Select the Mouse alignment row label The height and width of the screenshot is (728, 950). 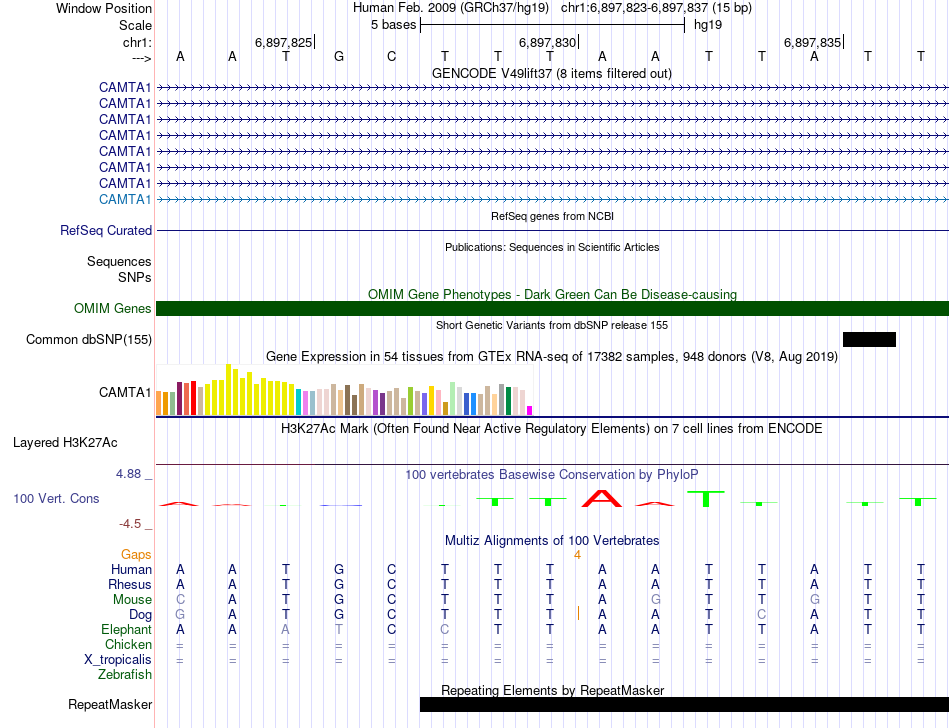(133, 599)
